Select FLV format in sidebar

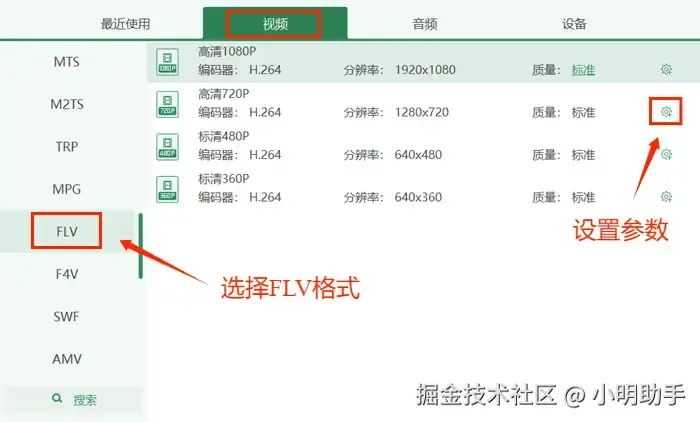67,231
